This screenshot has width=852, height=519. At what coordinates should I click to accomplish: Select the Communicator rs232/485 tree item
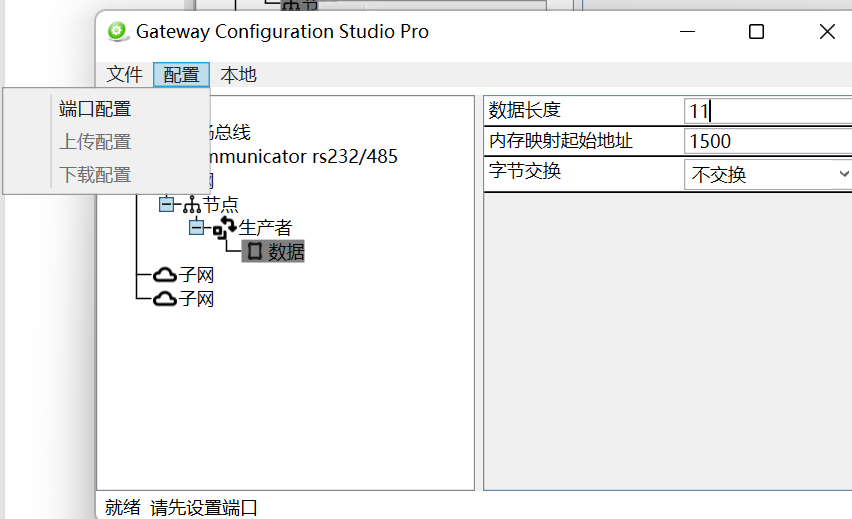300,156
